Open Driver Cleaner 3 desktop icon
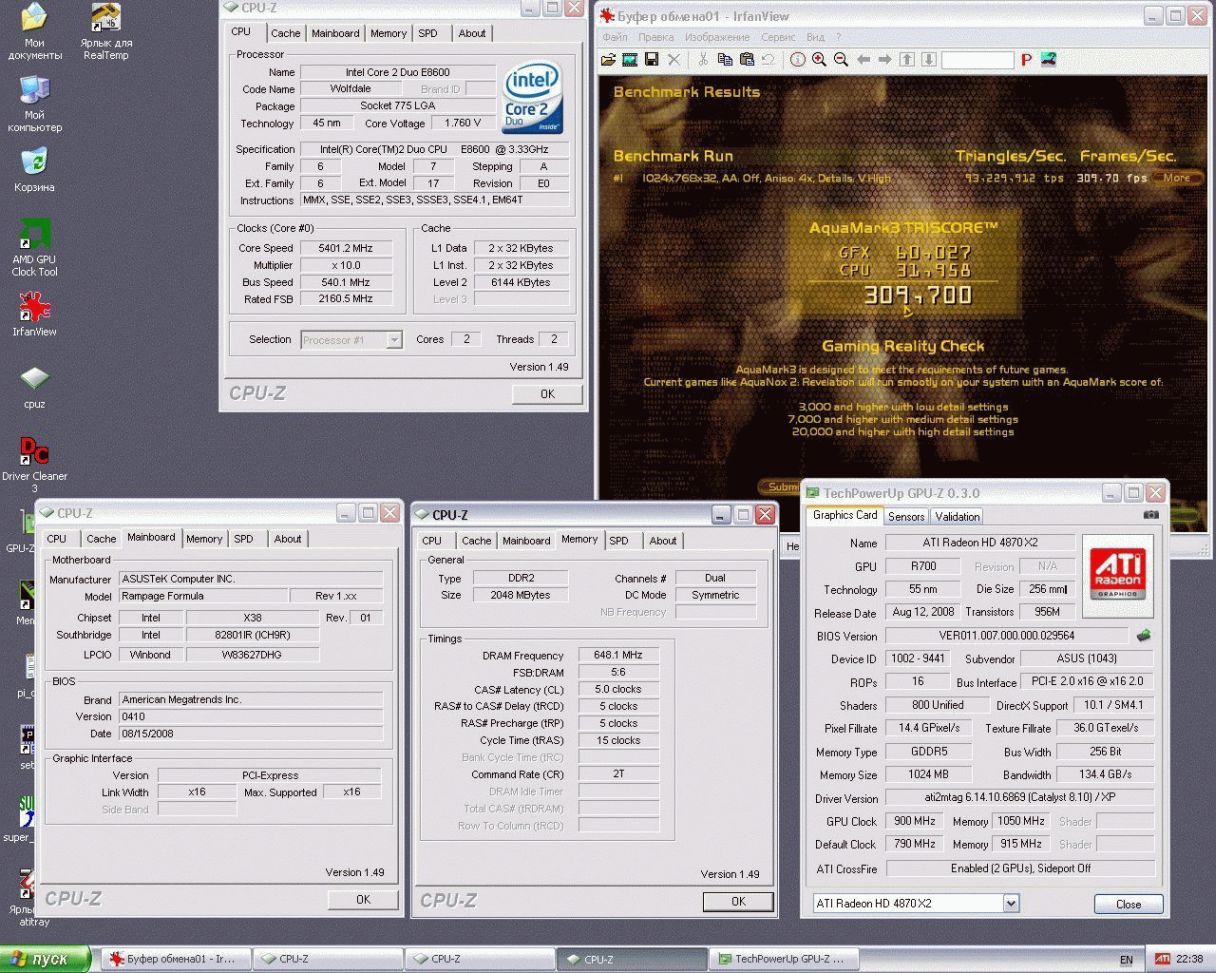Image resolution: width=1216 pixels, height=973 pixels. point(34,465)
